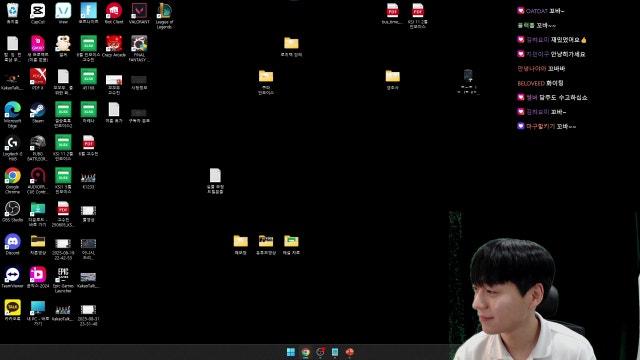
Task: Select the 2025-08-19 22-42-53 video file
Action: pos(63,249)
